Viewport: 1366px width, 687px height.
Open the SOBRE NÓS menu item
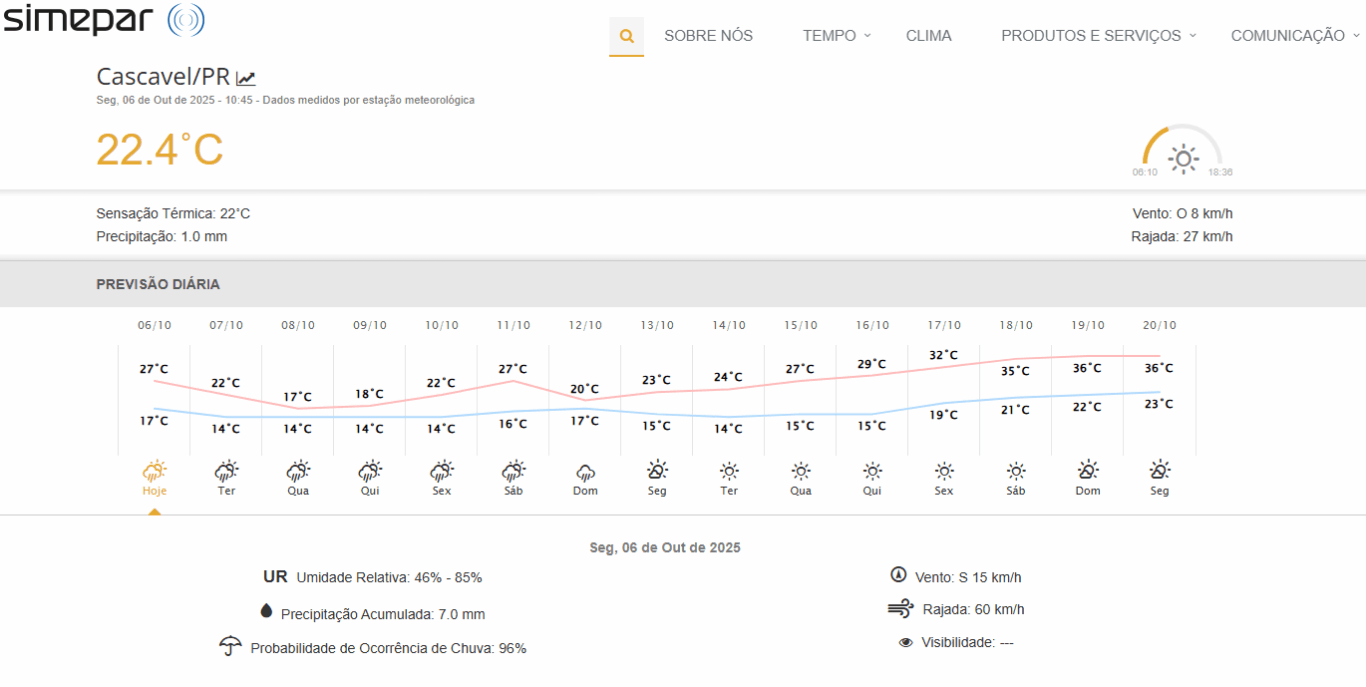pos(708,36)
